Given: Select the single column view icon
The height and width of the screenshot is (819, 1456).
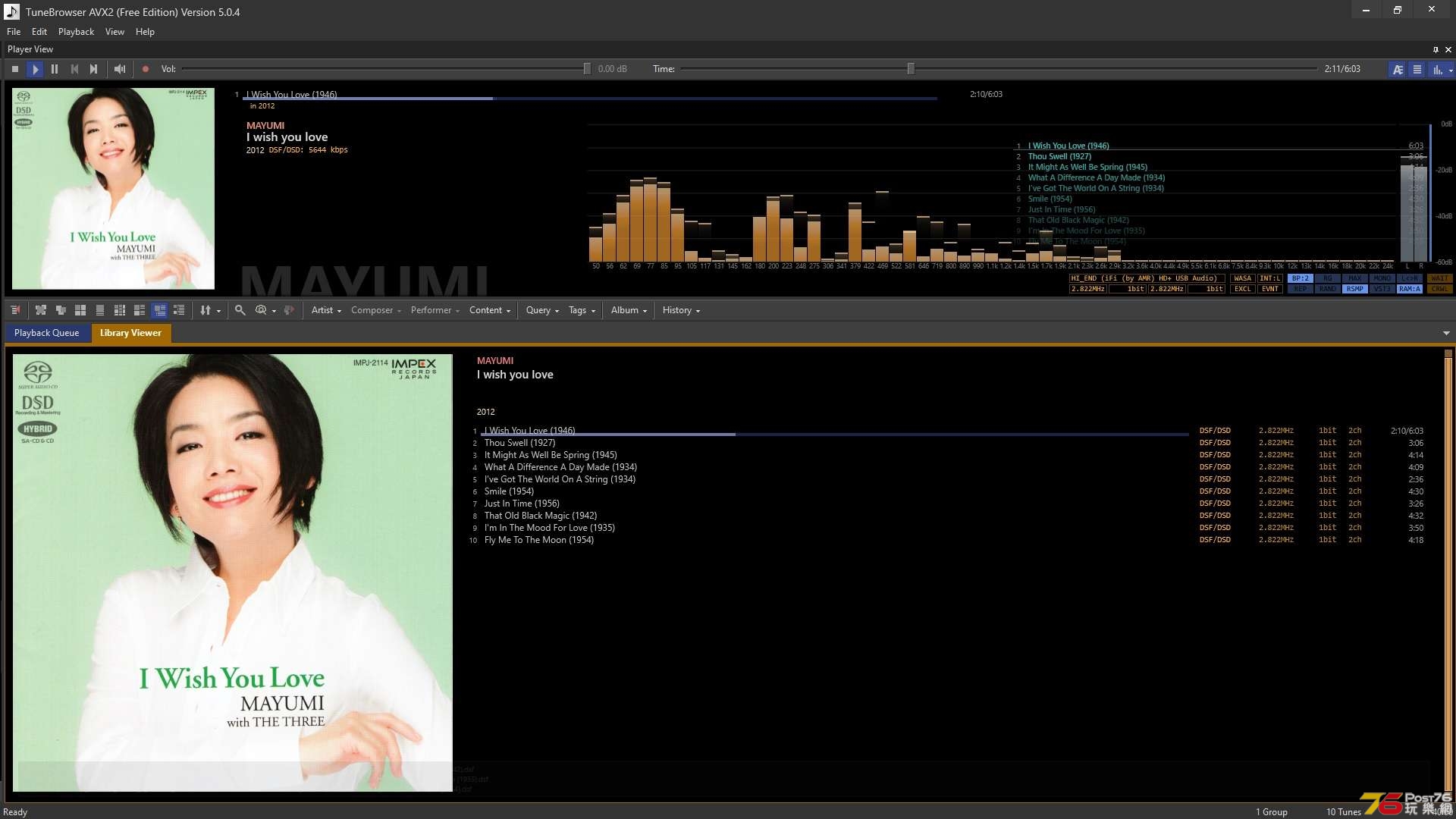Looking at the screenshot, I should tap(100, 310).
